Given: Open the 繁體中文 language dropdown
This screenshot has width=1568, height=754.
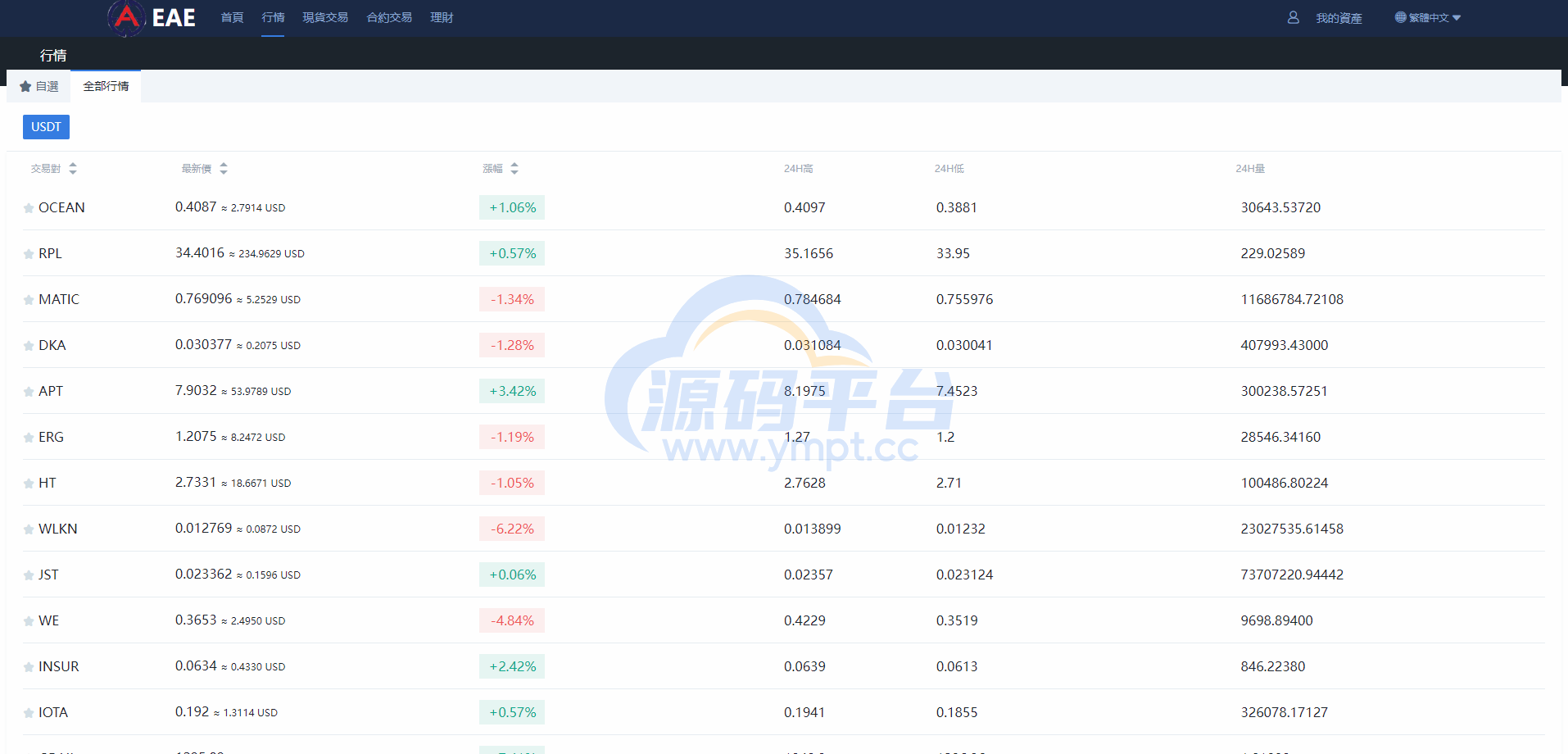Looking at the screenshot, I should (1428, 17).
